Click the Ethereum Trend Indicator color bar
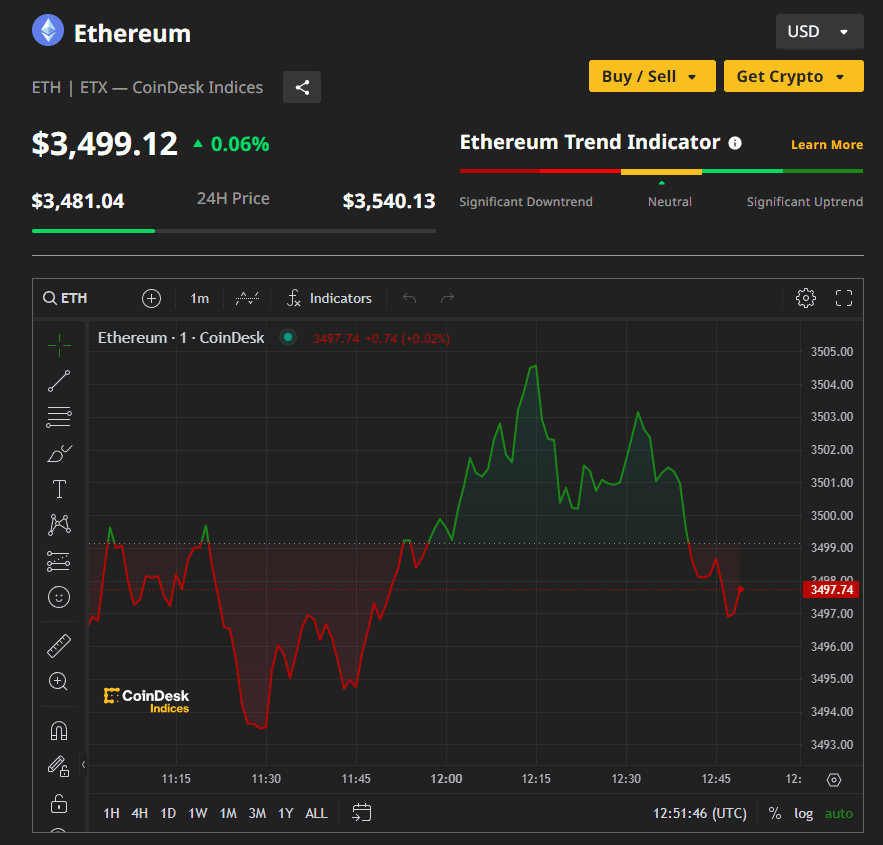883x845 pixels. point(661,171)
